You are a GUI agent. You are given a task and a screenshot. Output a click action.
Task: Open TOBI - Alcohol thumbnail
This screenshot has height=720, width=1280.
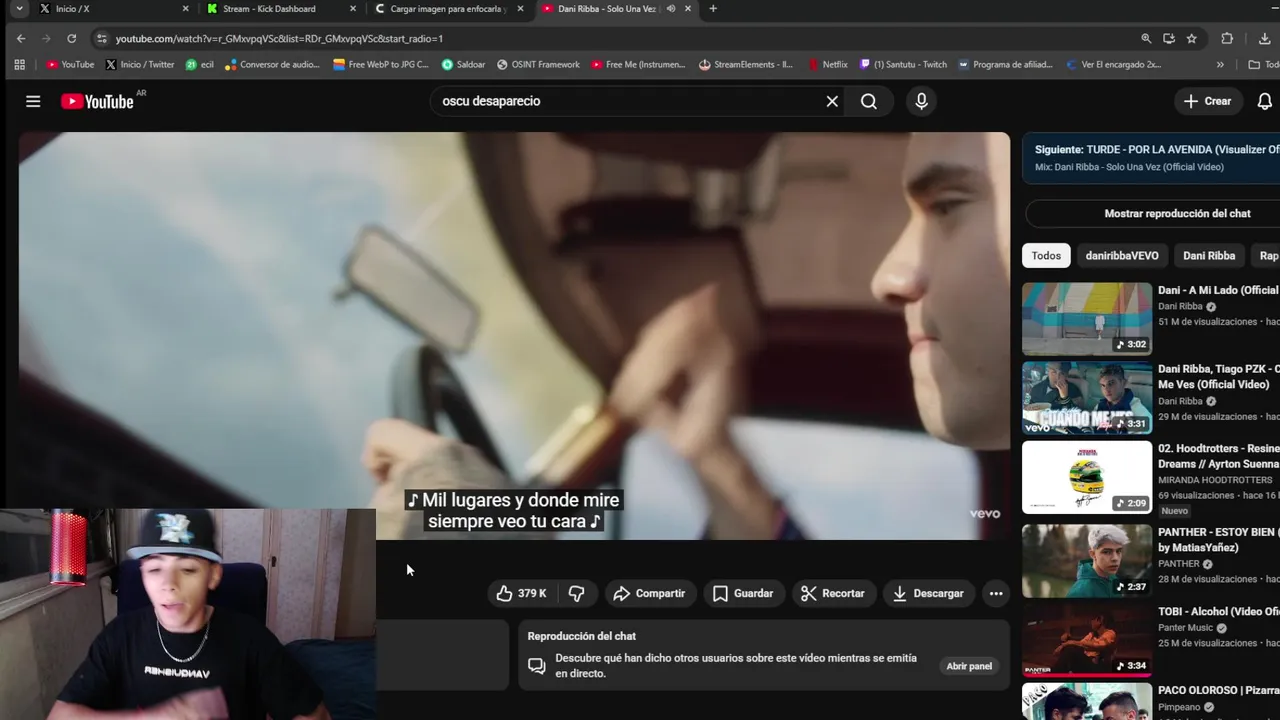click(x=1087, y=640)
